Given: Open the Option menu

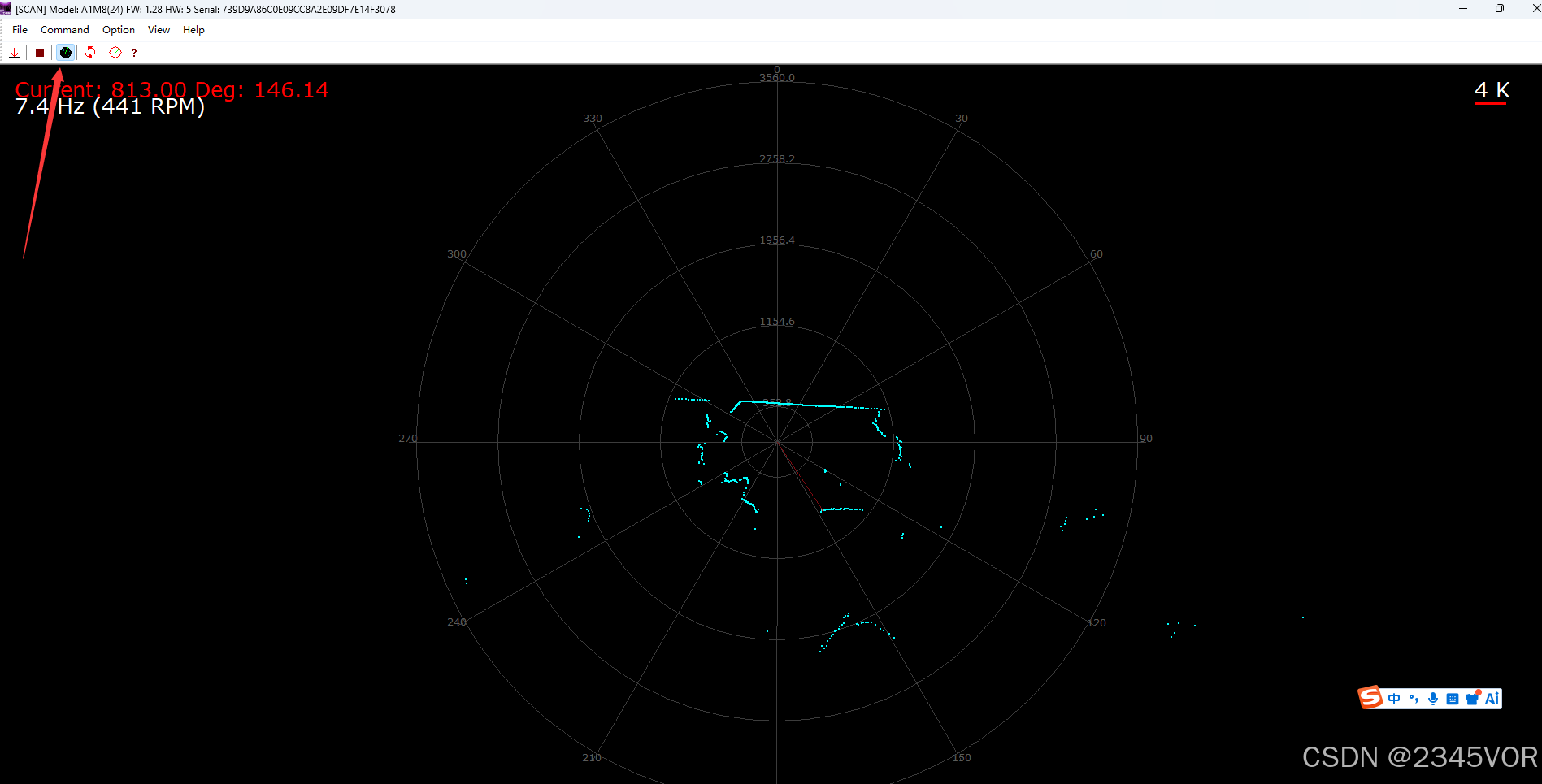Looking at the screenshot, I should click(x=119, y=30).
